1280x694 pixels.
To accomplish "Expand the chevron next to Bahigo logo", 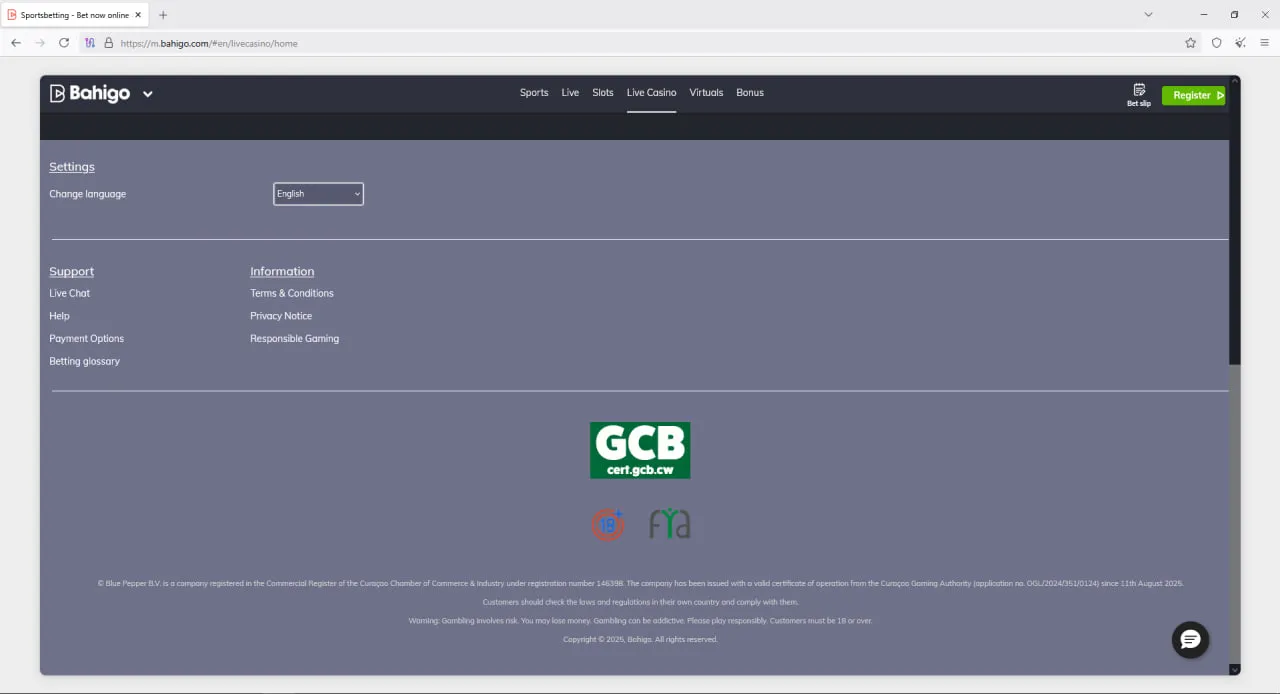I will [148, 94].
